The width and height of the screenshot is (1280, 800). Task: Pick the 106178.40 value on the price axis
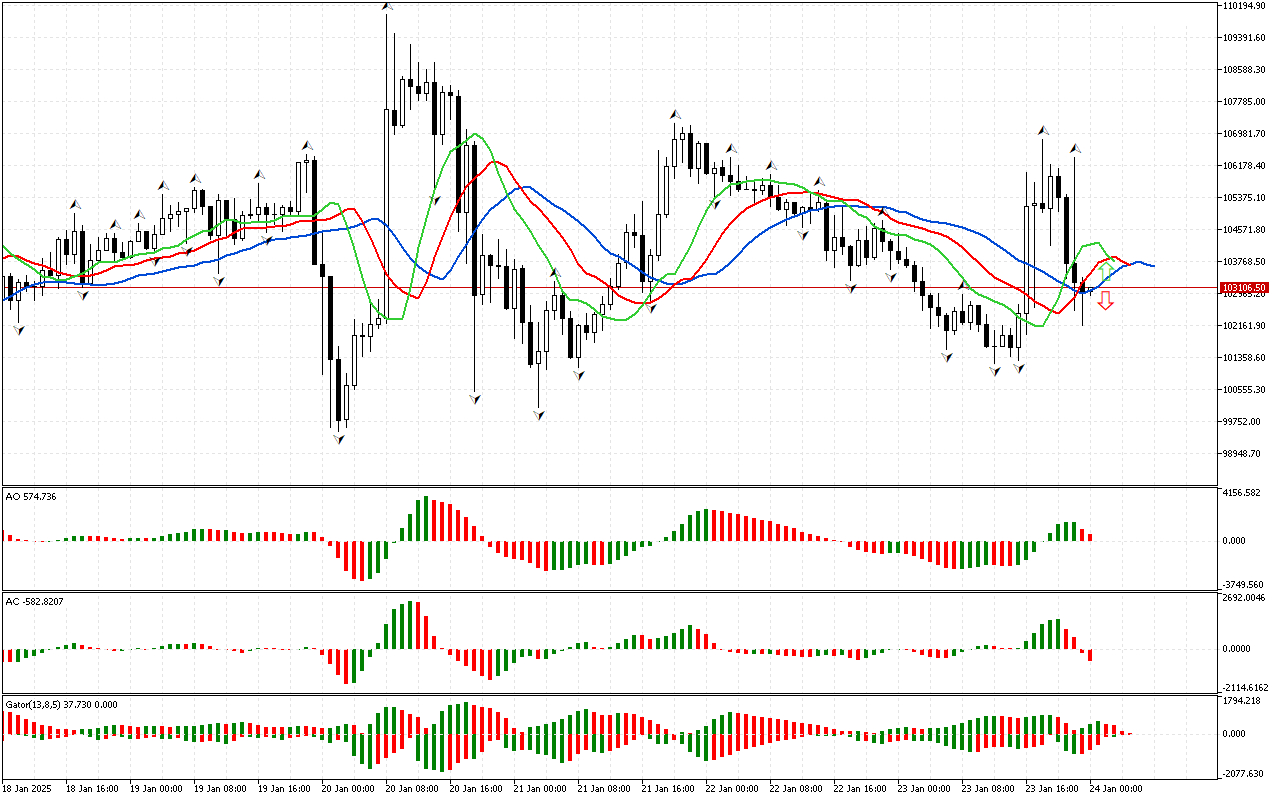pyautogui.click(x=1244, y=166)
